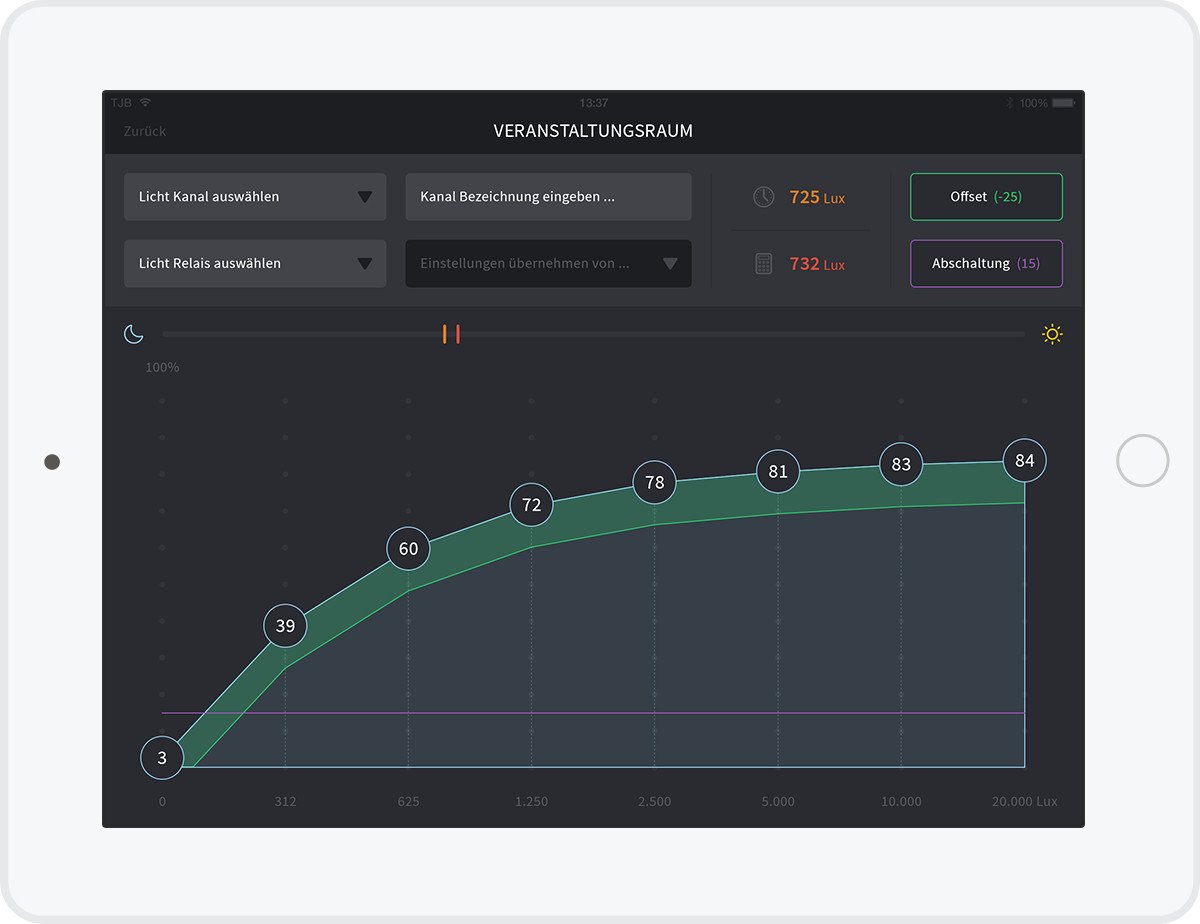This screenshot has width=1200, height=924.
Task: Click the moon icon at slider start
Action: point(134,334)
